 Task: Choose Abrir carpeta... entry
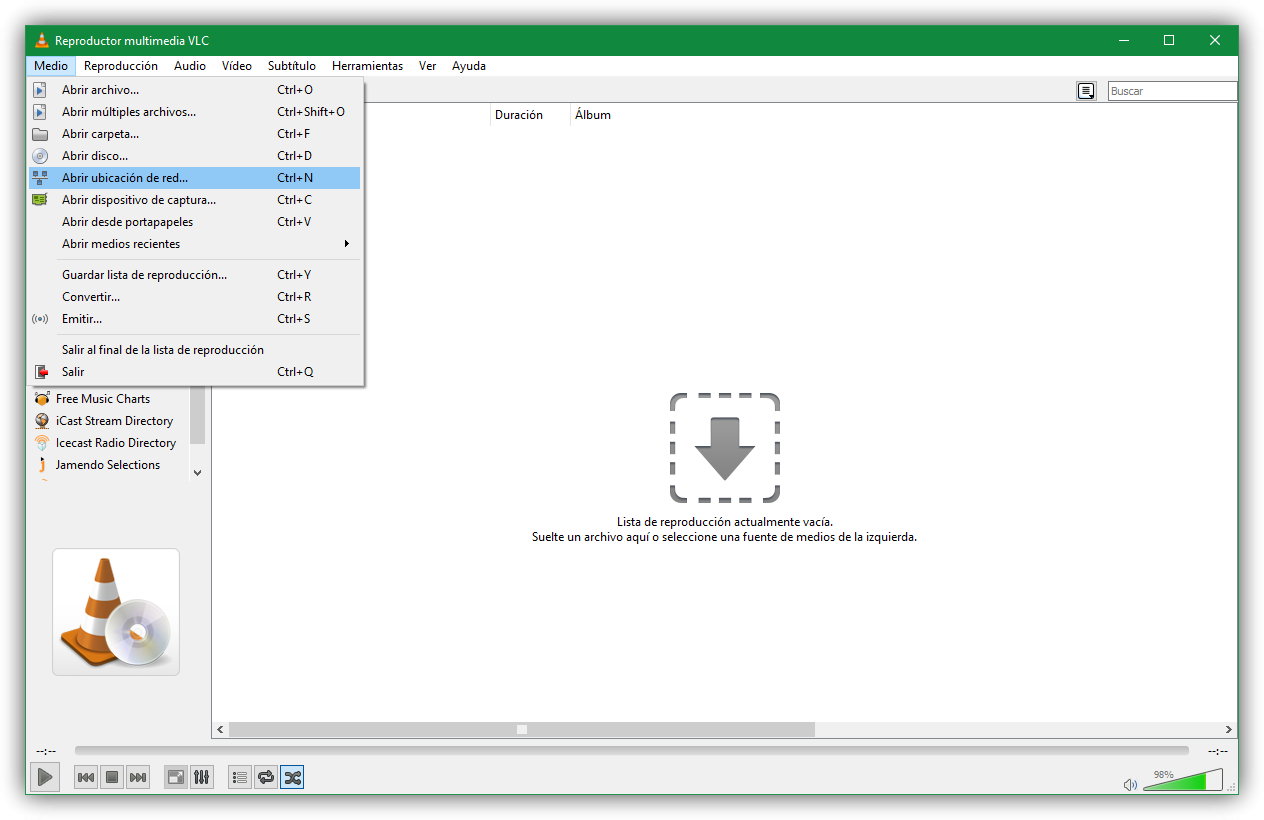(195, 134)
